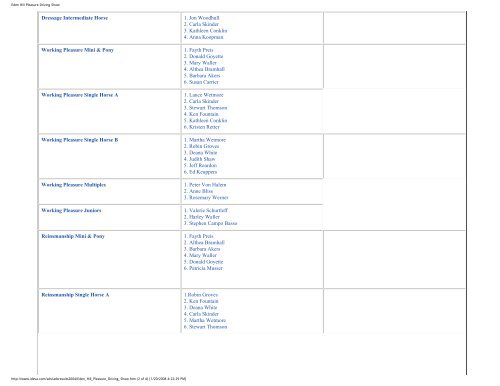Click the Dressage Intermediate Horse heading
The height and width of the screenshot is (386, 500).
pyautogui.click(x=74, y=18)
